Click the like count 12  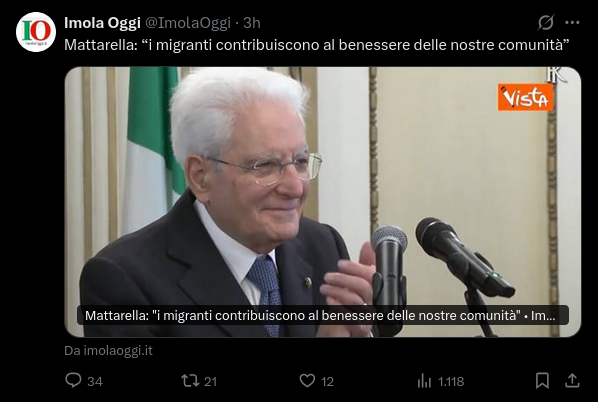click(327, 381)
